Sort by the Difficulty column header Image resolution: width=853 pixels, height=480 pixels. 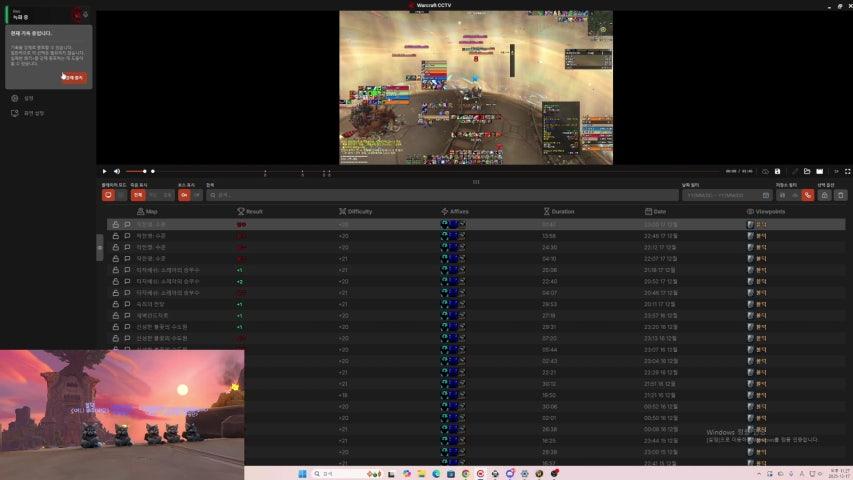tap(359, 212)
